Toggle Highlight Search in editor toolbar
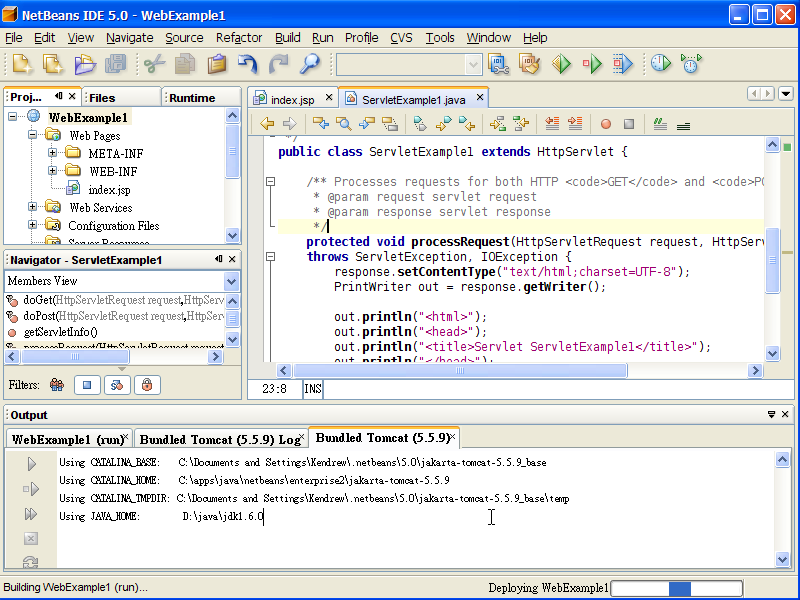This screenshot has height=600, width=800. (390, 123)
